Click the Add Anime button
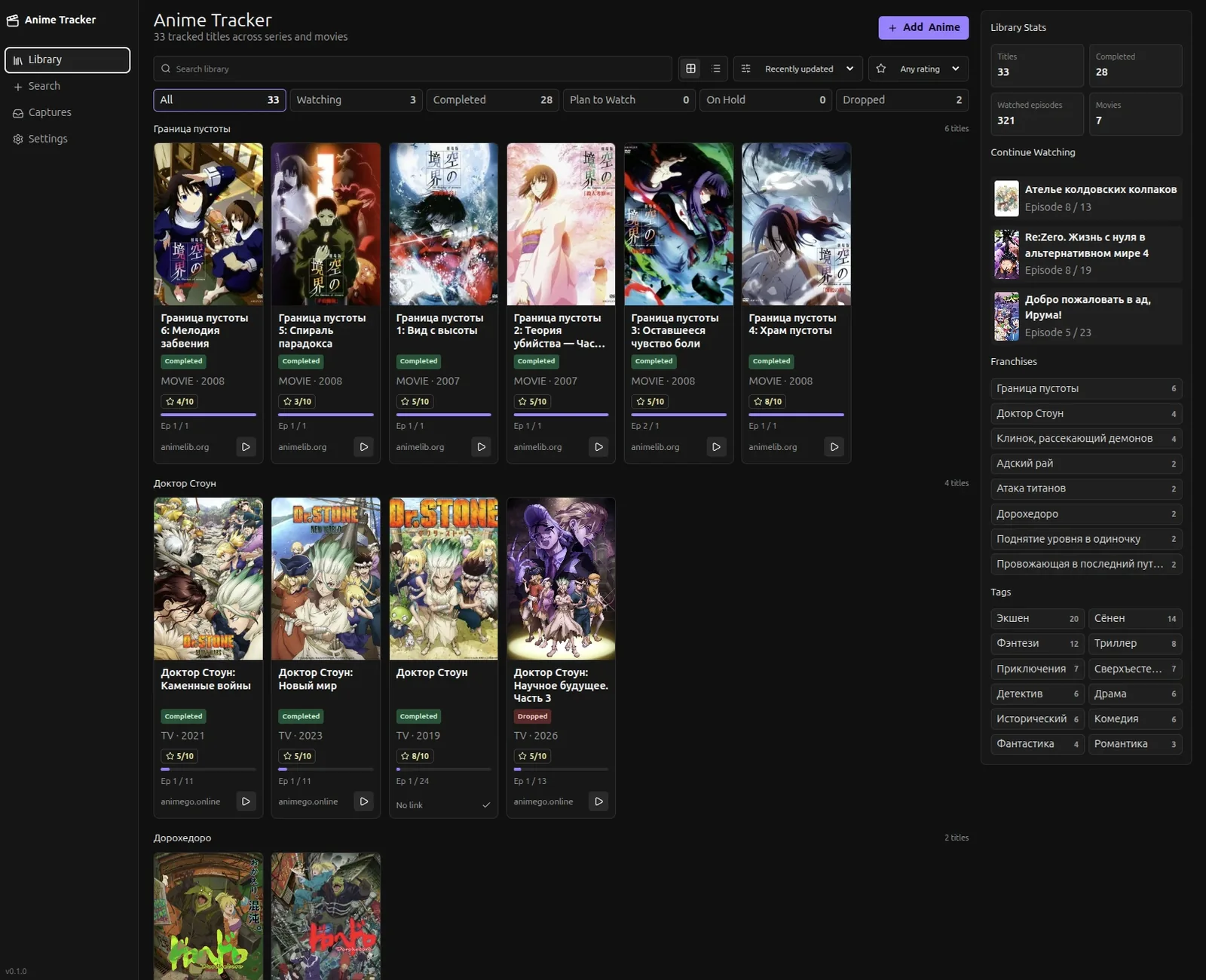Image resolution: width=1206 pixels, height=980 pixels. click(923, 27)
